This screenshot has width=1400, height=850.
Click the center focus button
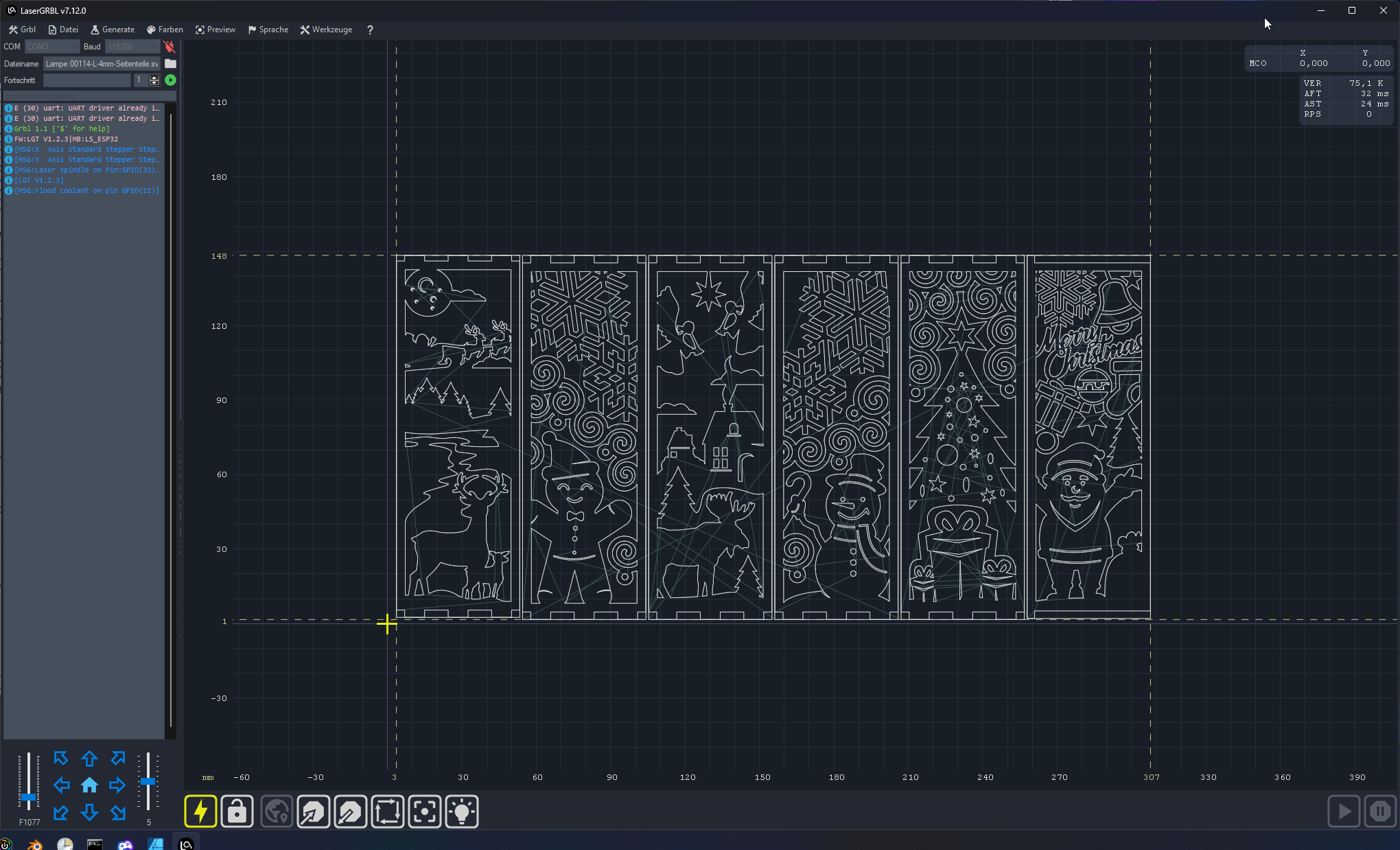pos(425,812)
